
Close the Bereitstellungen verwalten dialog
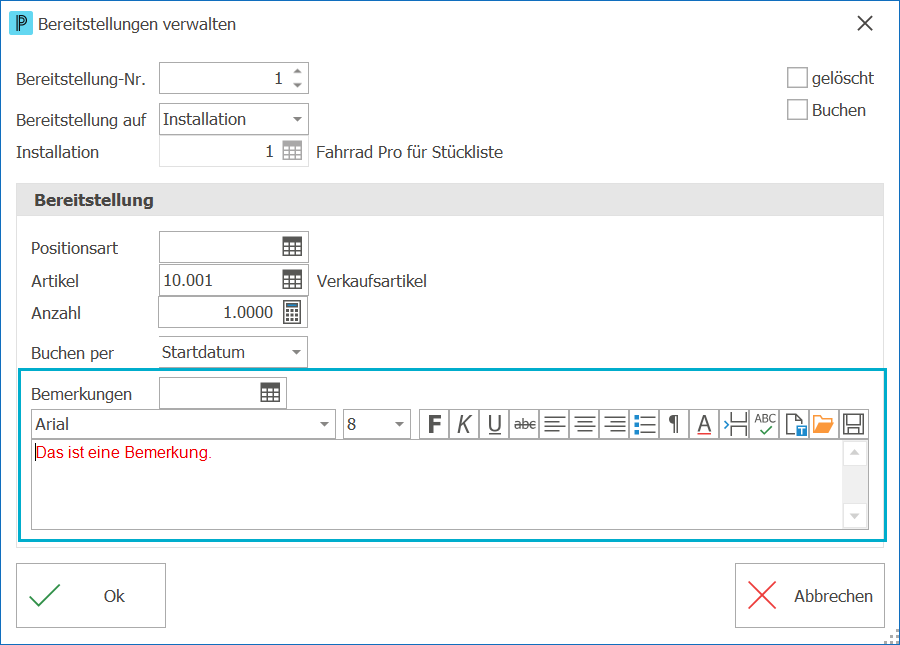(x=865, y=23)
